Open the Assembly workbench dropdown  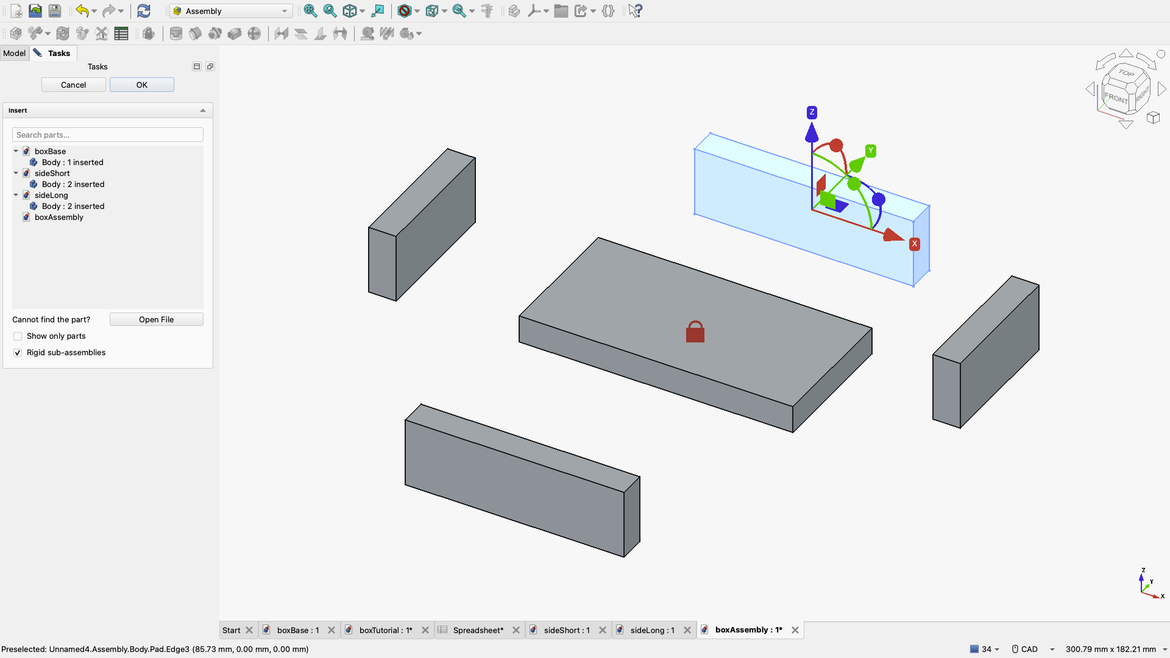pyautogui.click(x=230, y=11)
